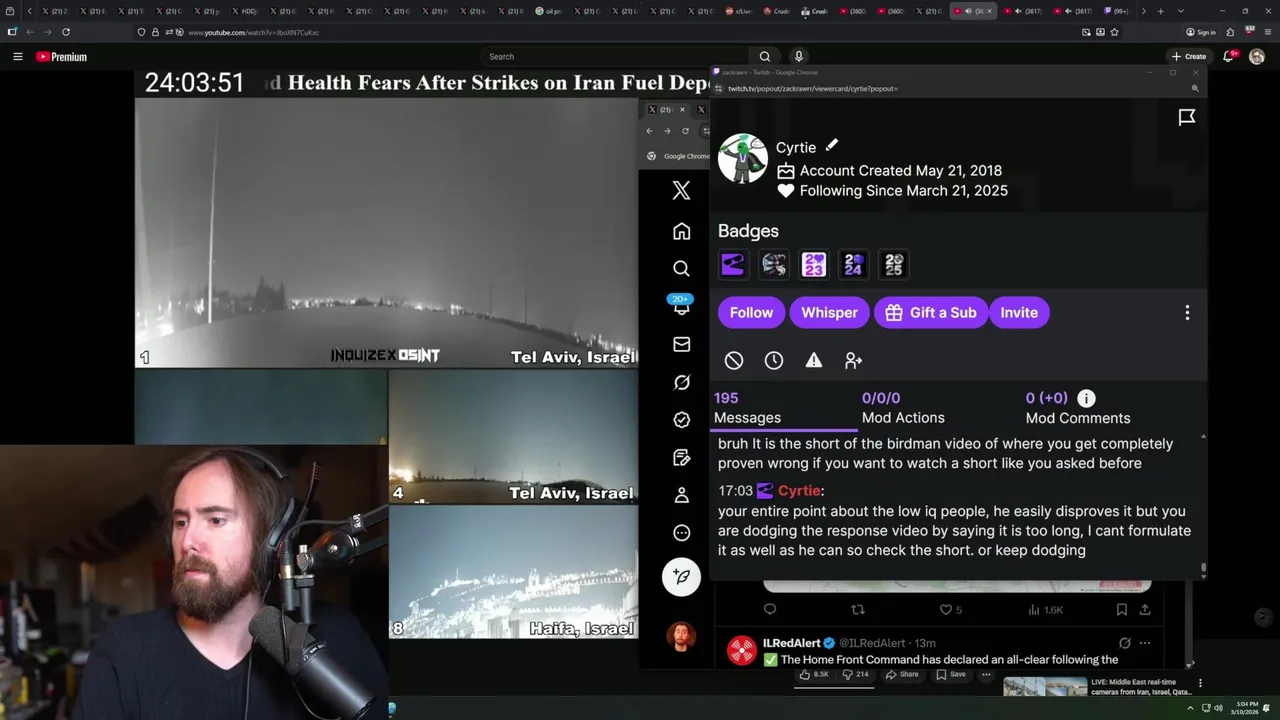Click the Gift a Sub button

coord(931,313)
